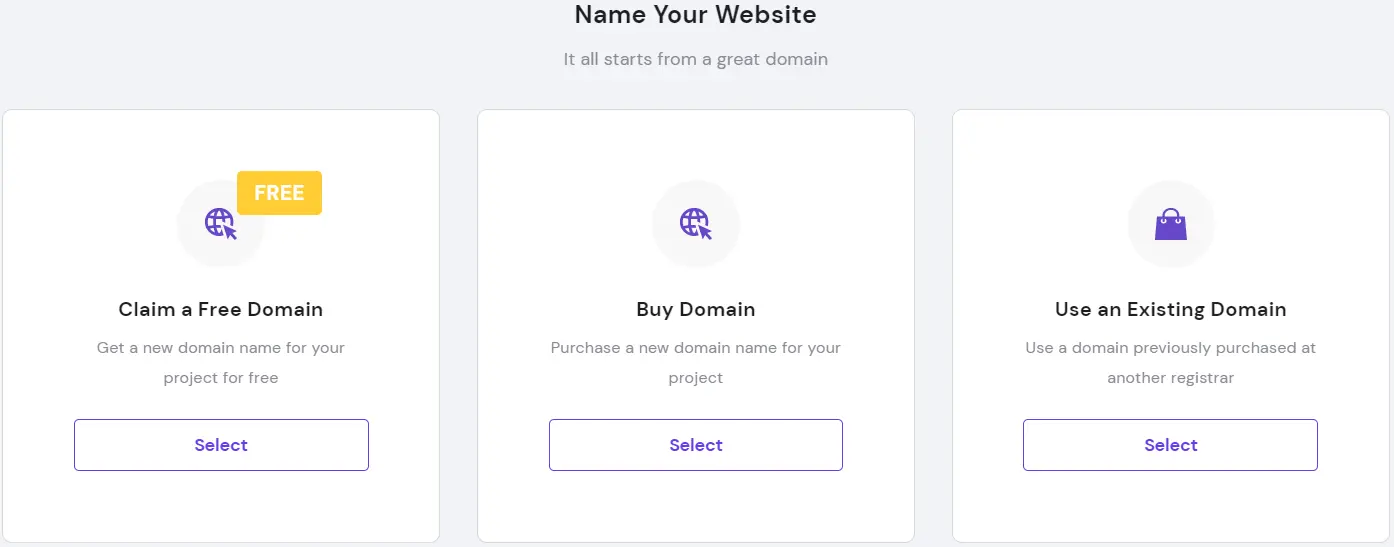This screenshot has width=1394, height=547.
Task: Click the 'Claim a Free Domain' title
Action: tap(221, 309)
